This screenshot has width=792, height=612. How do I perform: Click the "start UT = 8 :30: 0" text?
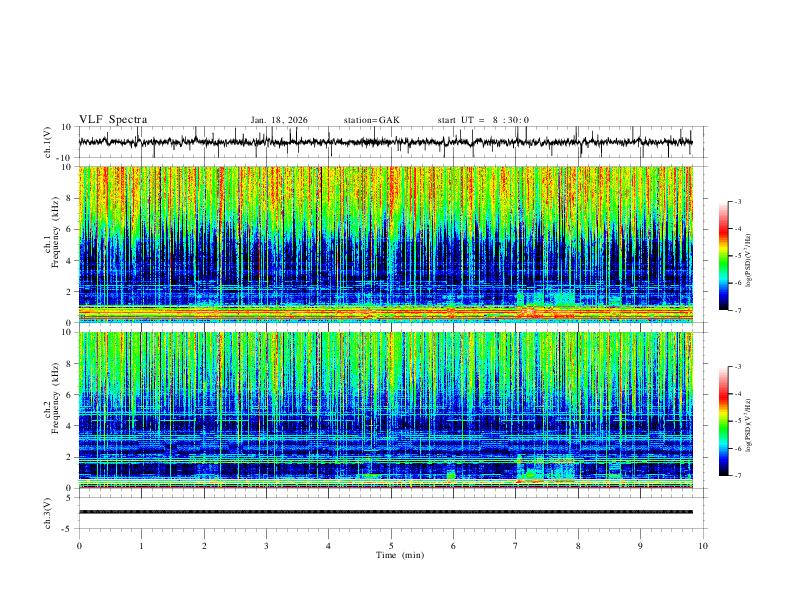483,120
